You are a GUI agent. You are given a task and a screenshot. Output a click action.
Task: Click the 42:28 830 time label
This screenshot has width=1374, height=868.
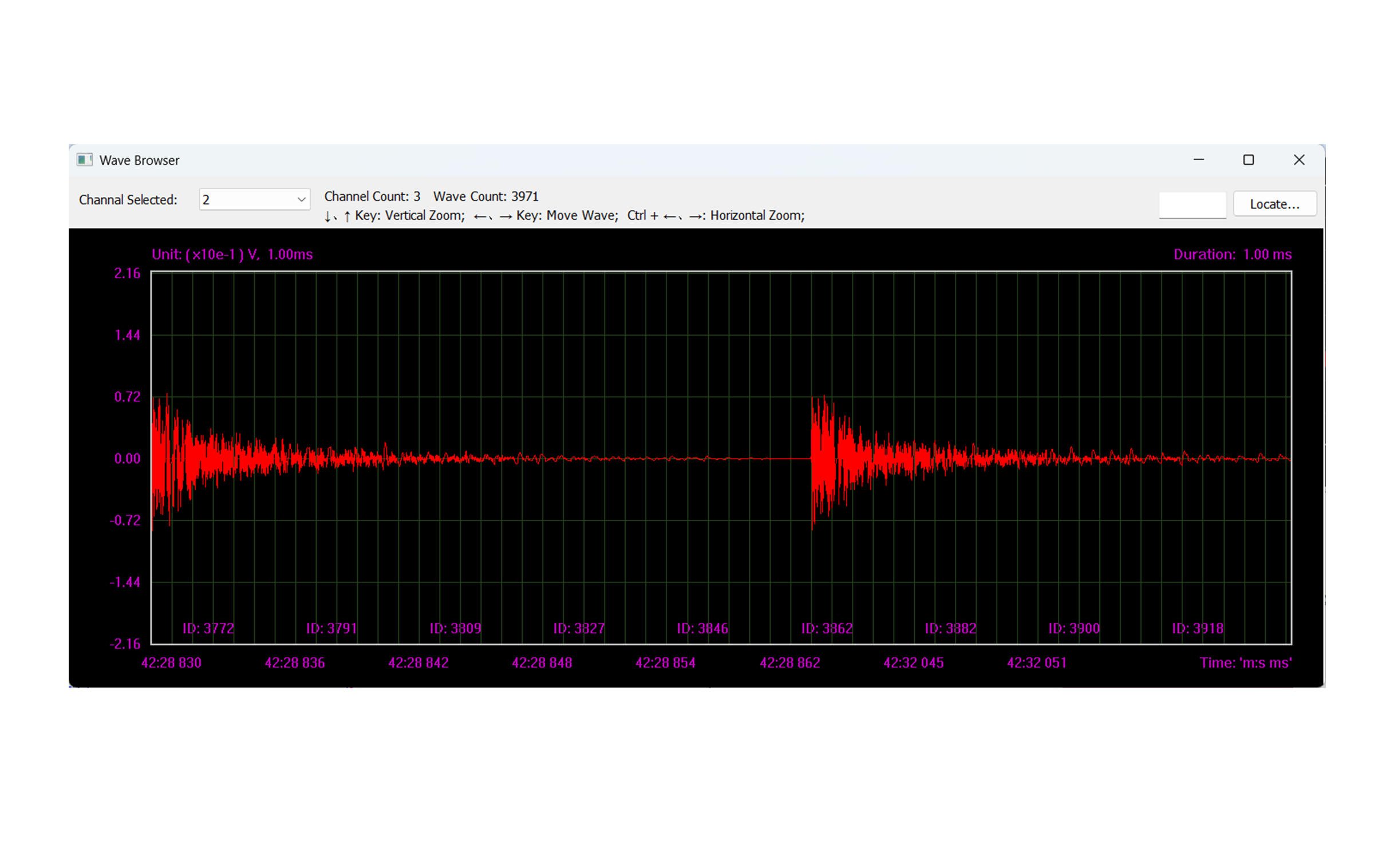(171, 662)
